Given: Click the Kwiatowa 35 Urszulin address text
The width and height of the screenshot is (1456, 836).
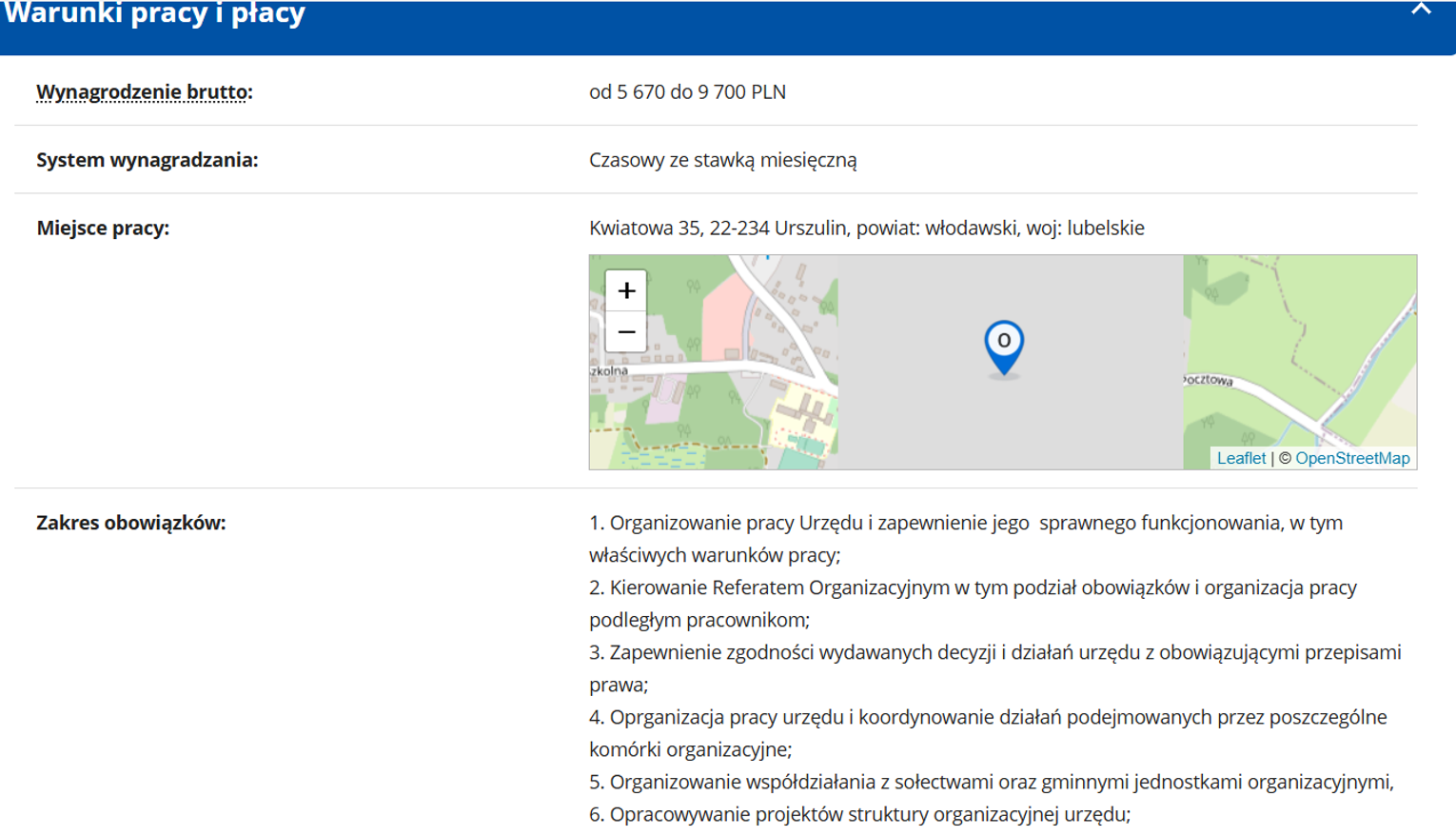Looking at the screenshot, I should click(866, 229).
